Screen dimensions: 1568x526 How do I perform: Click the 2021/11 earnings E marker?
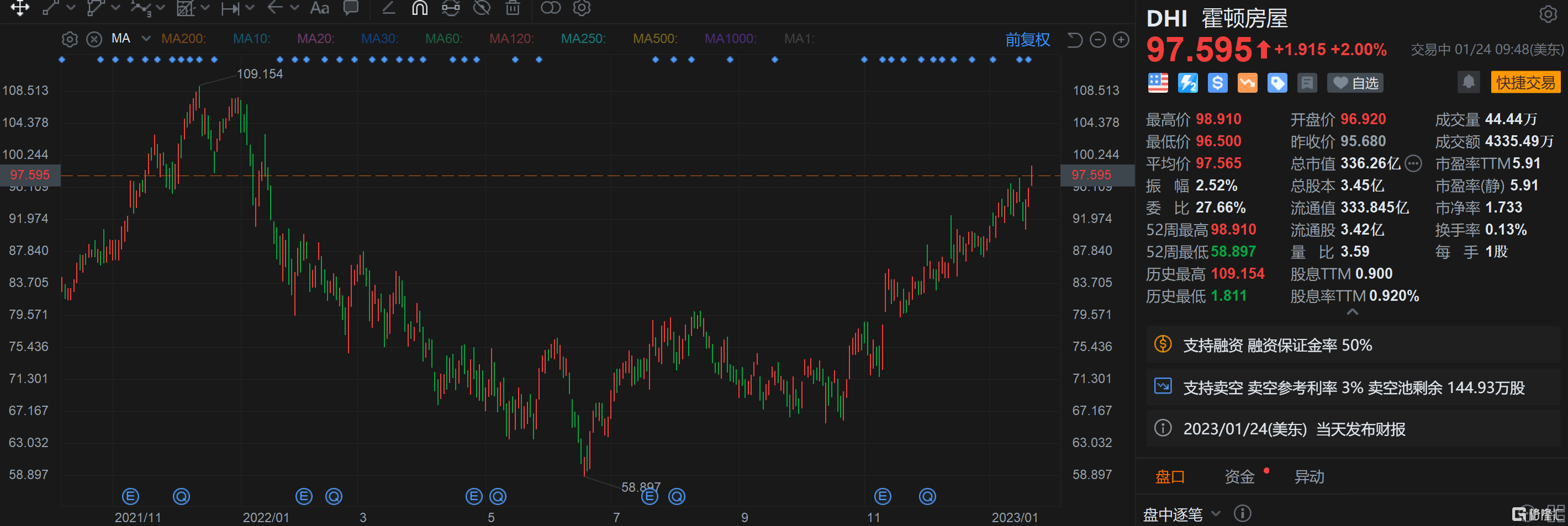tap(130, 497)
